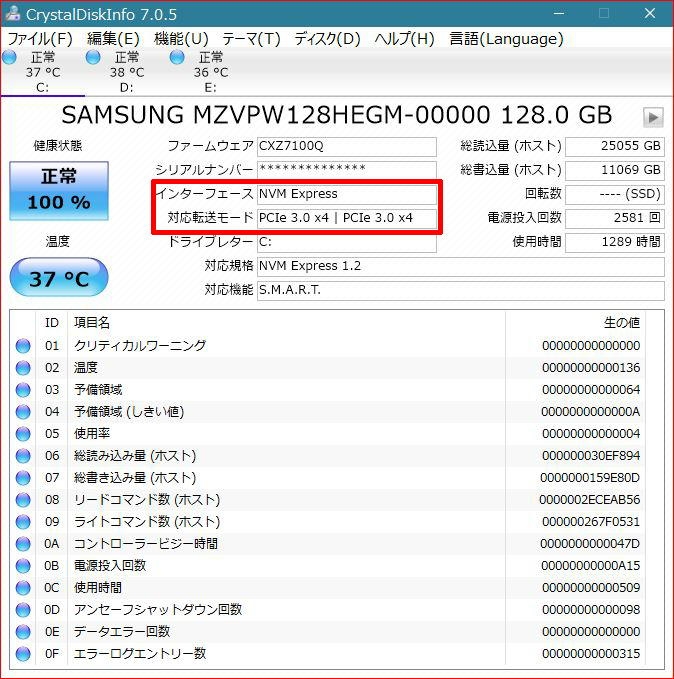
Task: Click total host reads value 25055 GB
Action: (x=615, y=146)
